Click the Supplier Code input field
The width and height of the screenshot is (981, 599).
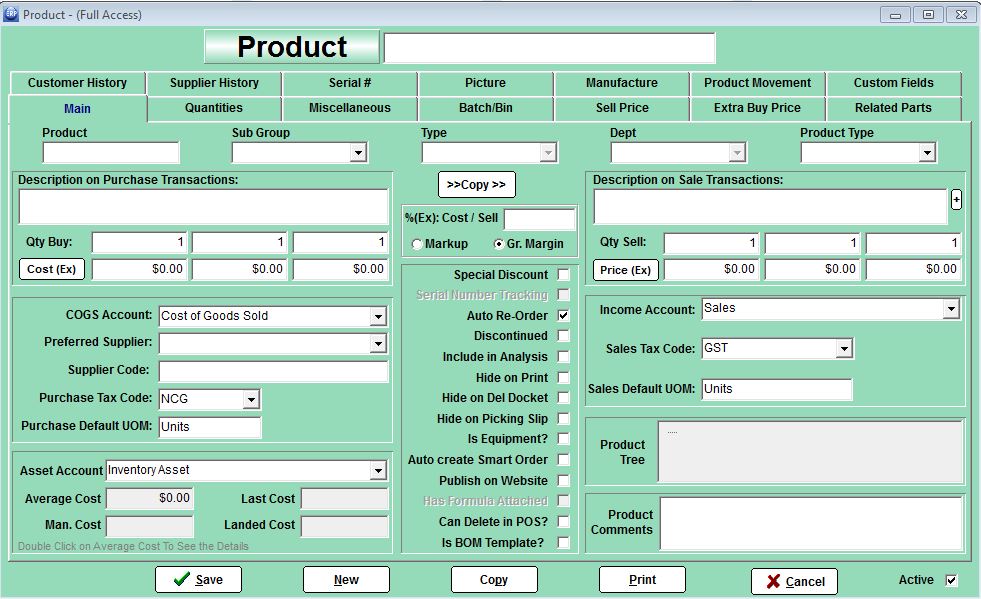pos(273,371)
